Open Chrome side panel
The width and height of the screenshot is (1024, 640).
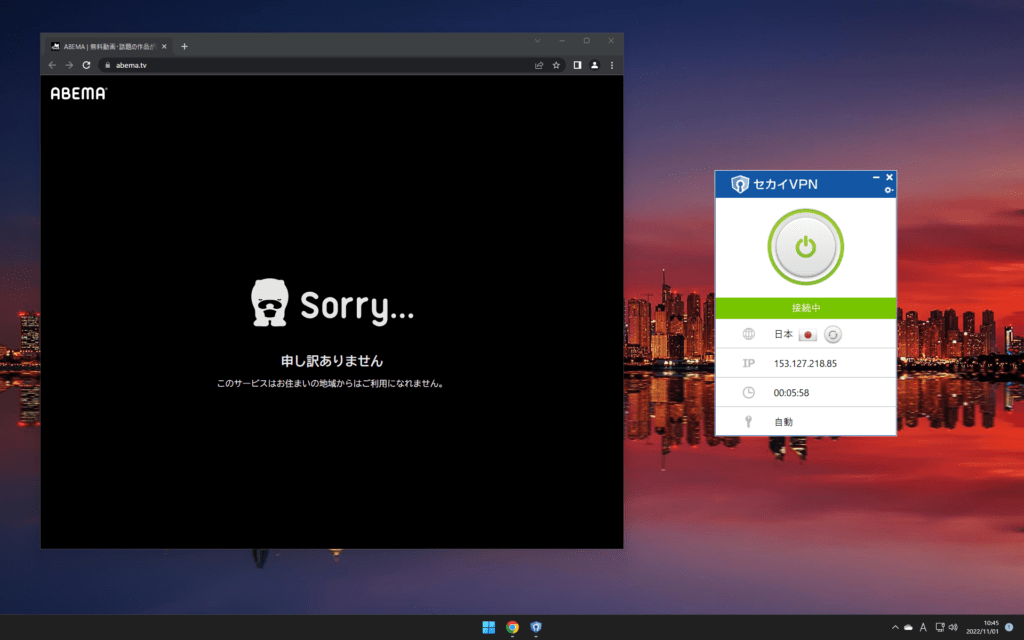click(x=577, y=65)
